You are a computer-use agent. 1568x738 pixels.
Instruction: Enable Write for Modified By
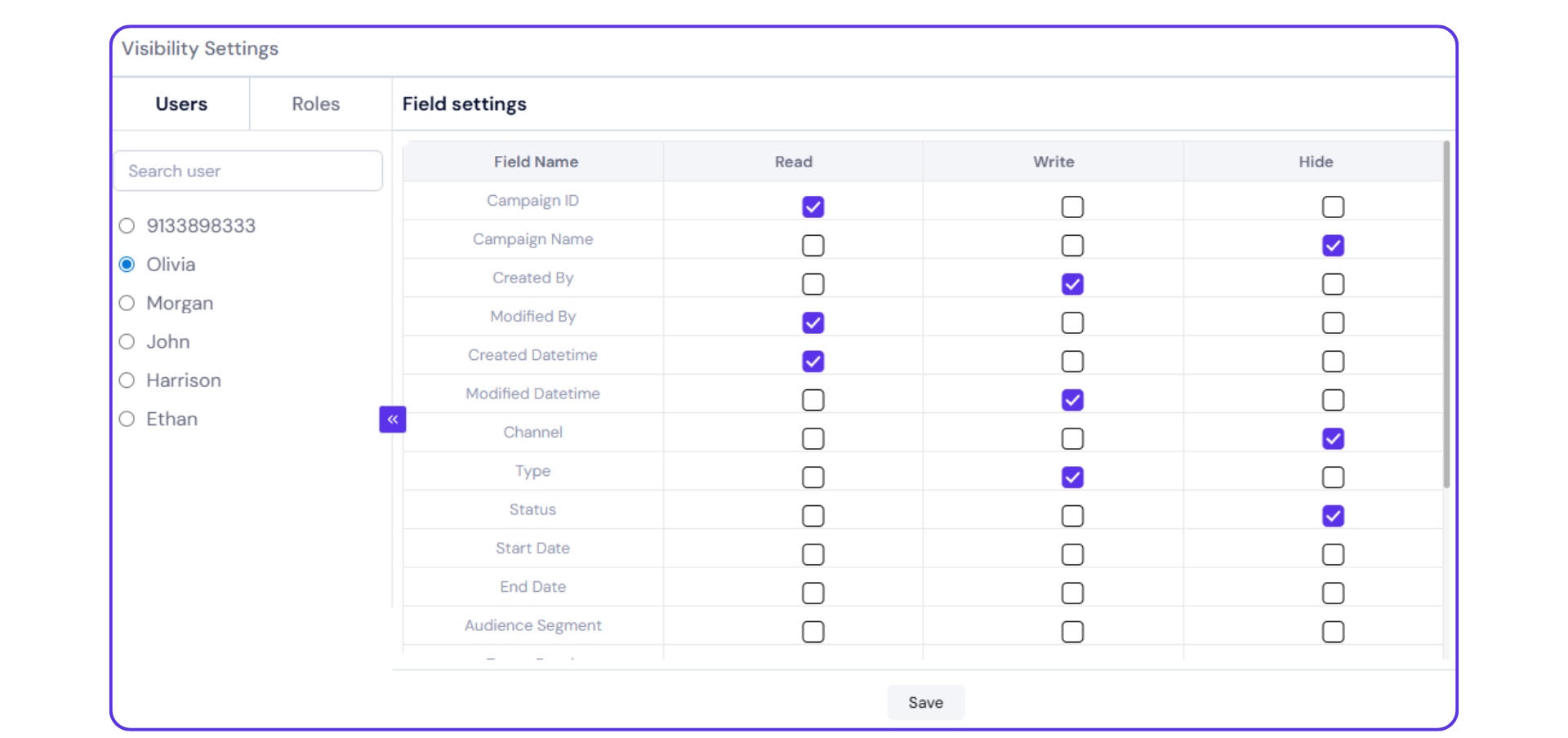click(x=1072, y=323)
